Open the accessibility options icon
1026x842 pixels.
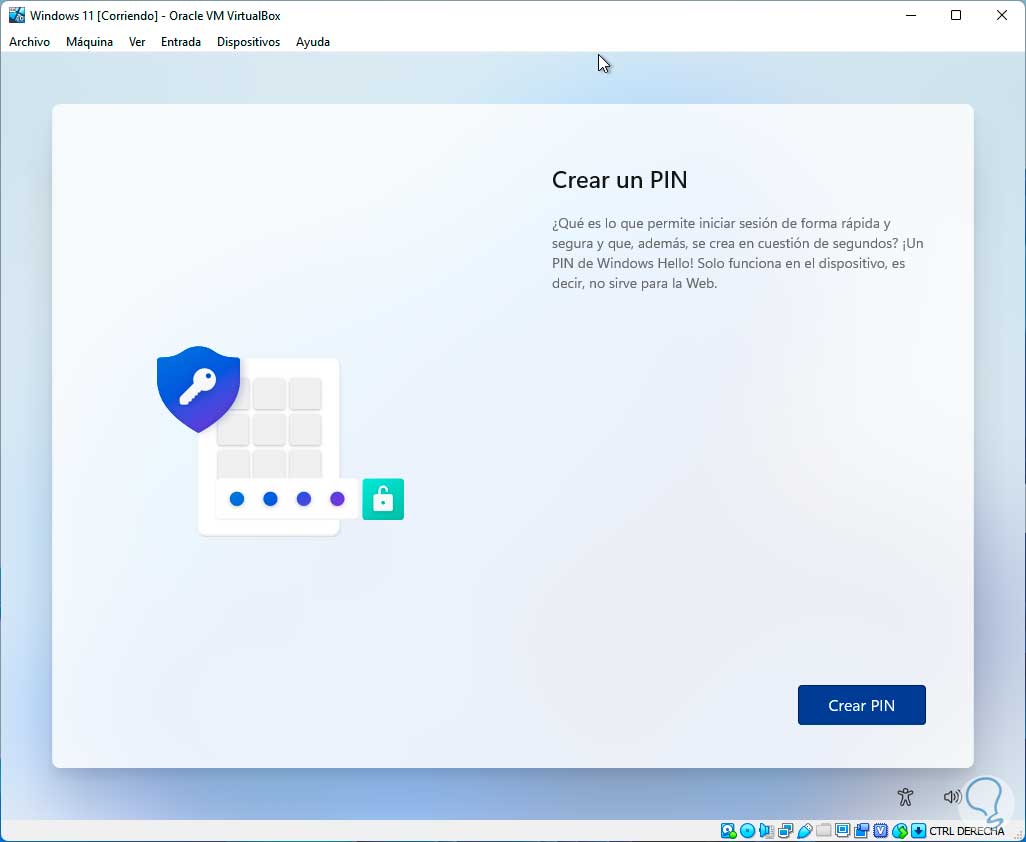[905, 796]
